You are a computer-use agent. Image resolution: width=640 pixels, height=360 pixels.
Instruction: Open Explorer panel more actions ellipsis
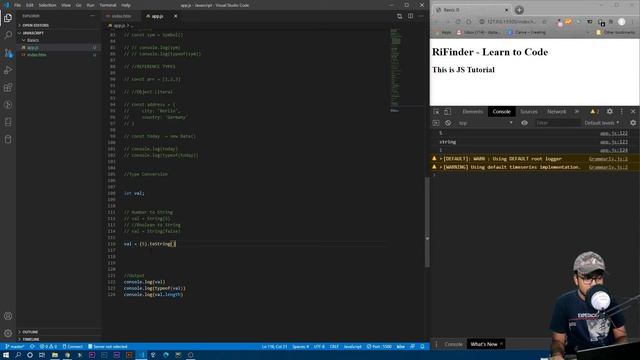click(x=93, y=16)
